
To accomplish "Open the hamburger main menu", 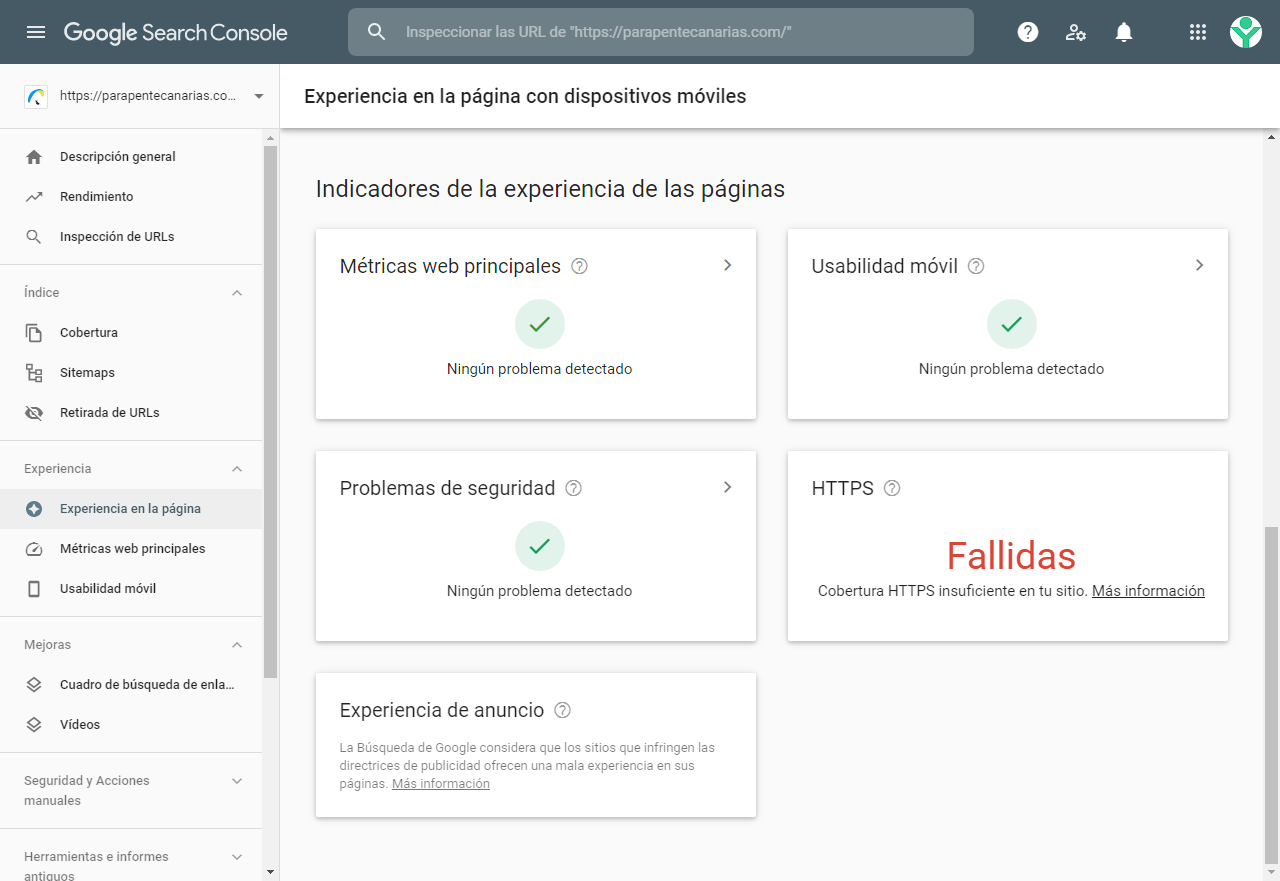I will click(x=36, y=32).
